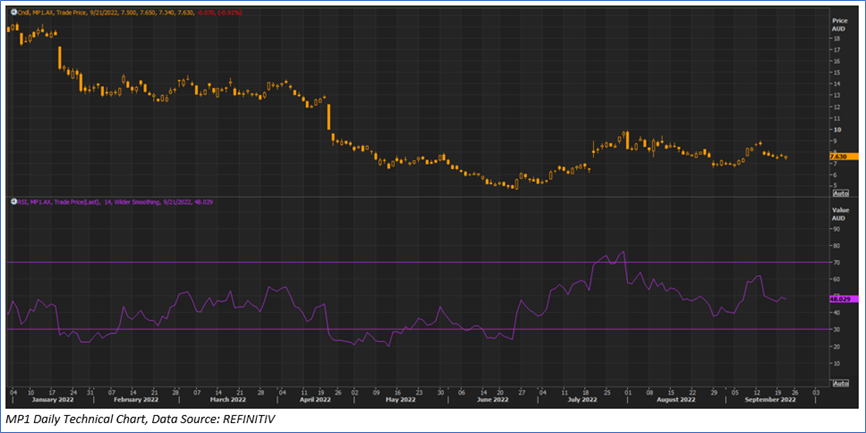Click the Auto scale button on the price panel

point(841,194)
